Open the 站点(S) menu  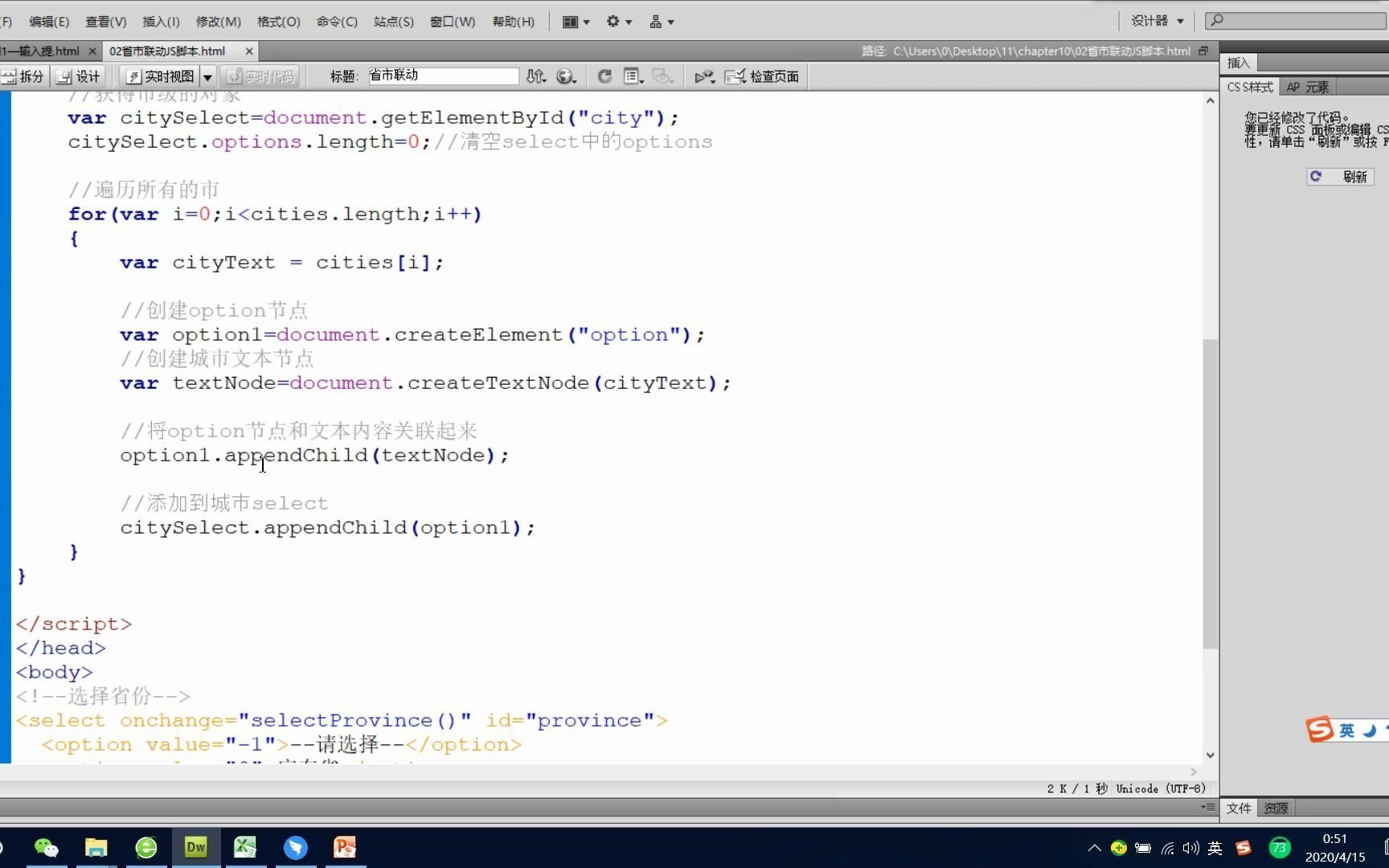coord(394,22)
